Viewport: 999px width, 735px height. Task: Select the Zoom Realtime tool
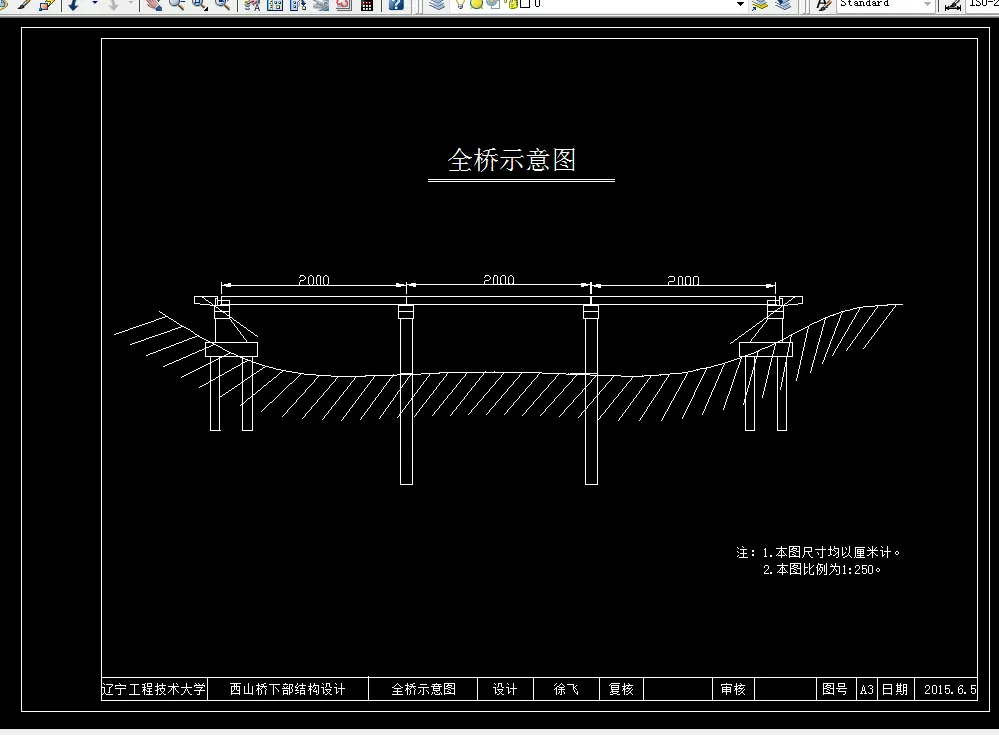click(x=176, y=4)
